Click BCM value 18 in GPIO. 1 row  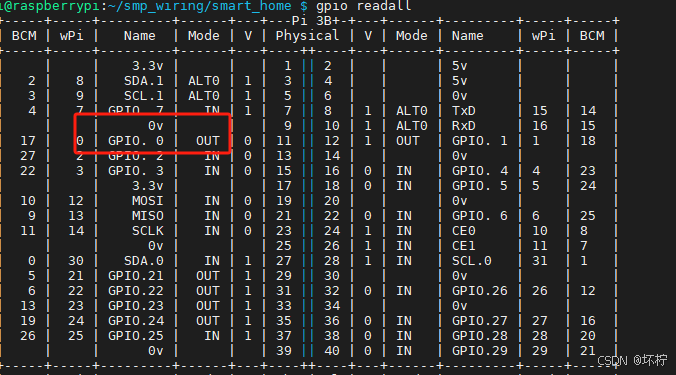click(x=588, y=141)
